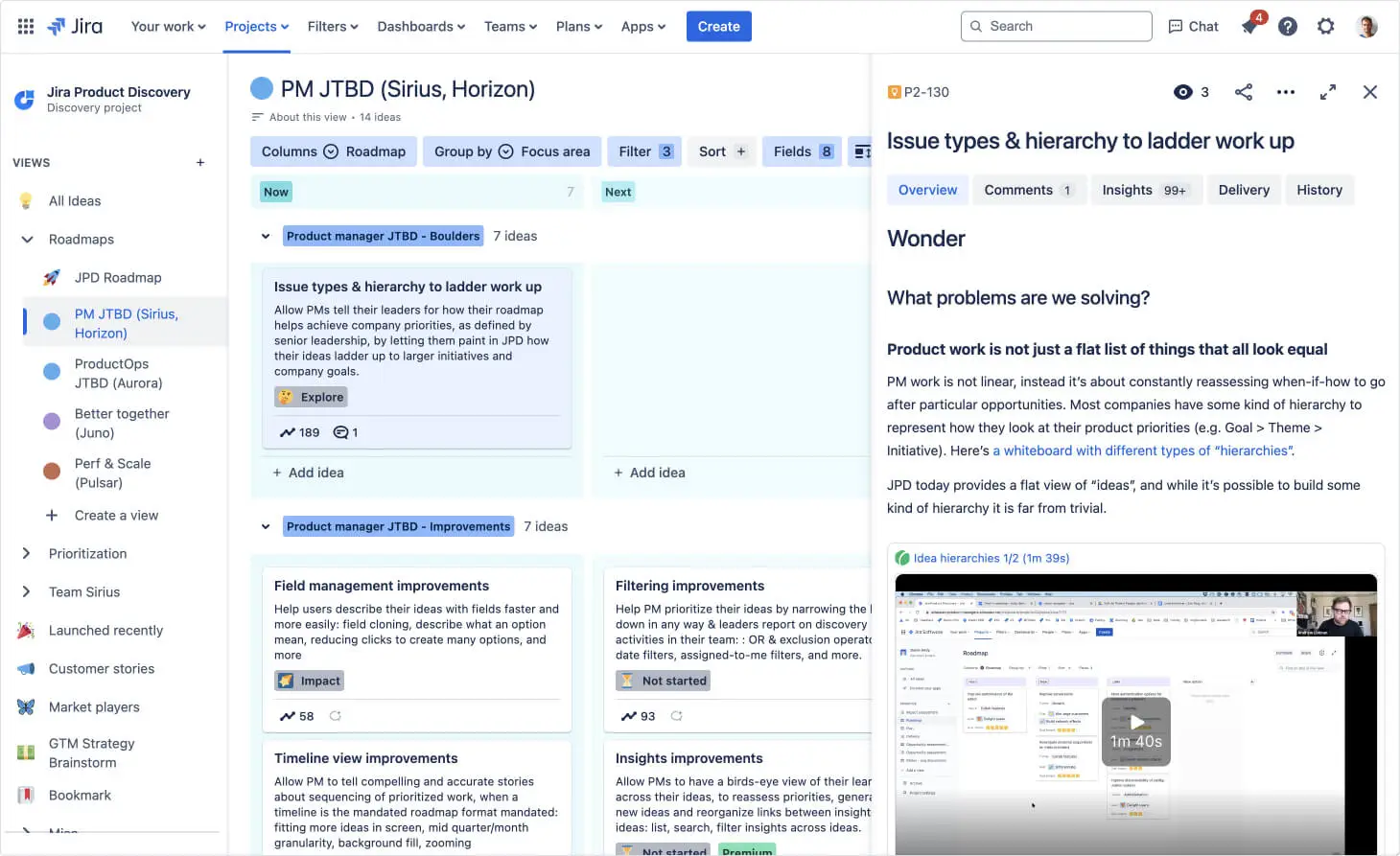This screenshot has width=1400, height=856.
Task: Click the Search field
Action: pyautogui.click(x=1056, y=26)
